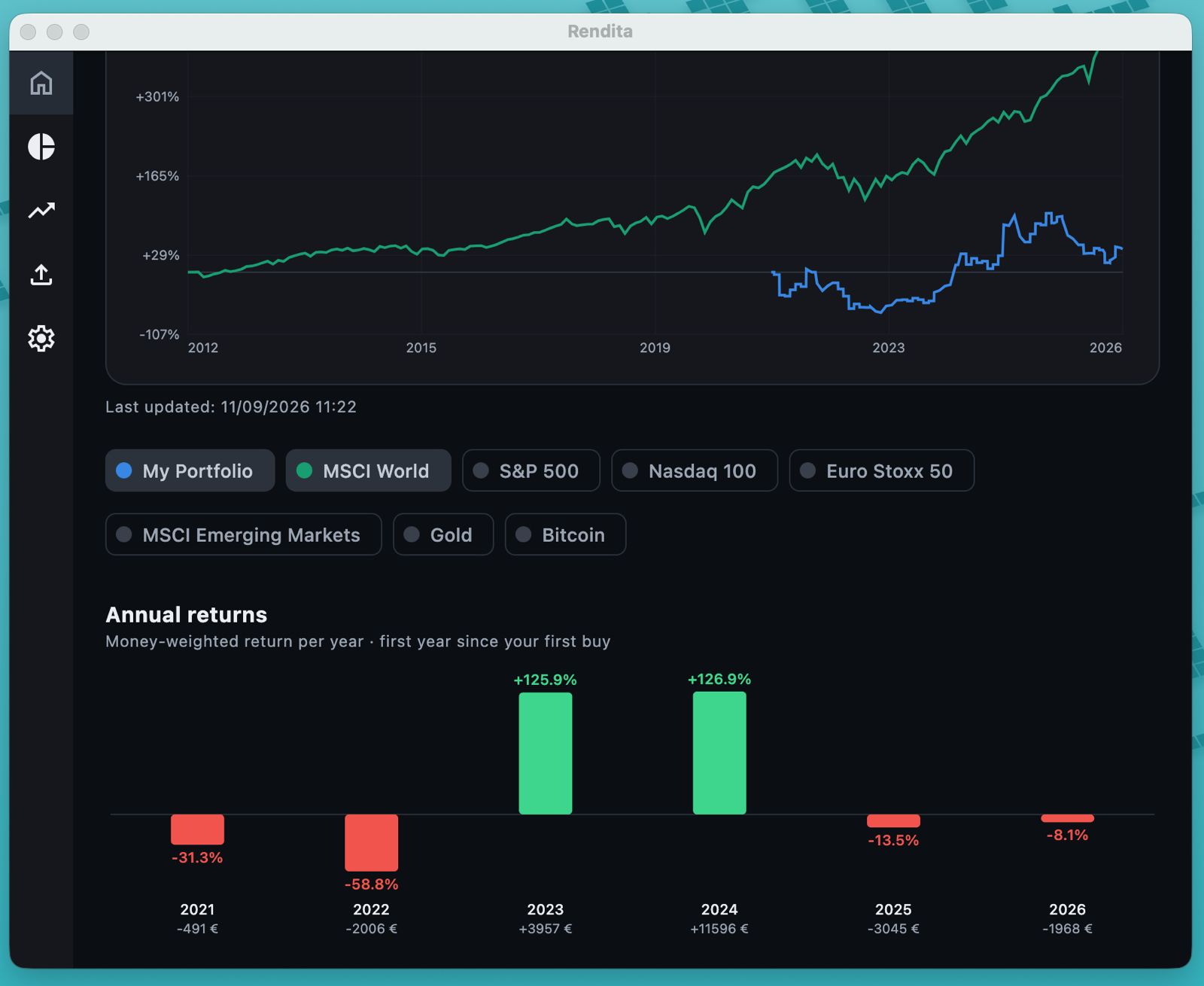
Task: Click the Annual returns heading
Action: 187,615
